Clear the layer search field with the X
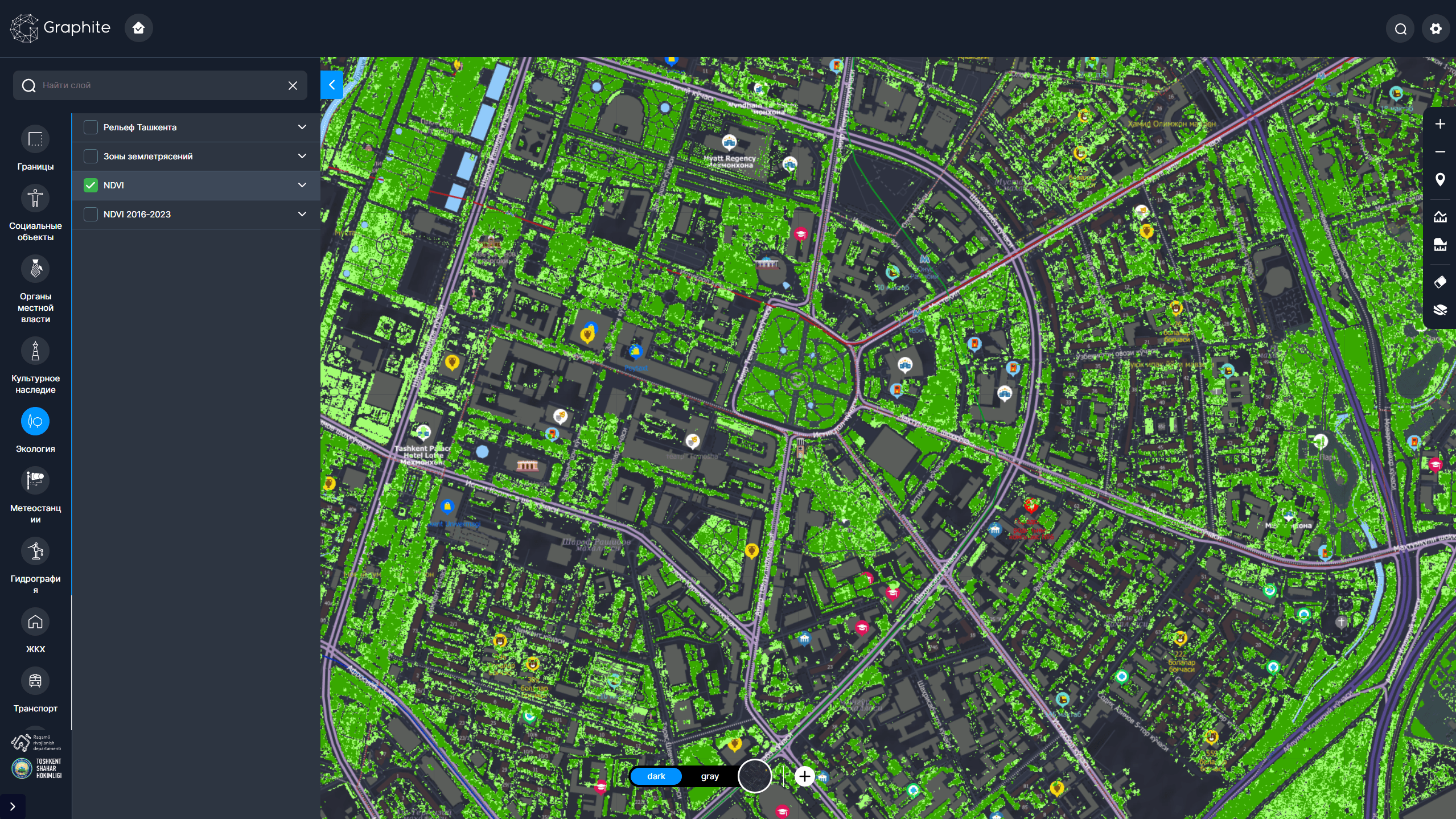This screenshot has width=1456, height=819. [293, 85]
